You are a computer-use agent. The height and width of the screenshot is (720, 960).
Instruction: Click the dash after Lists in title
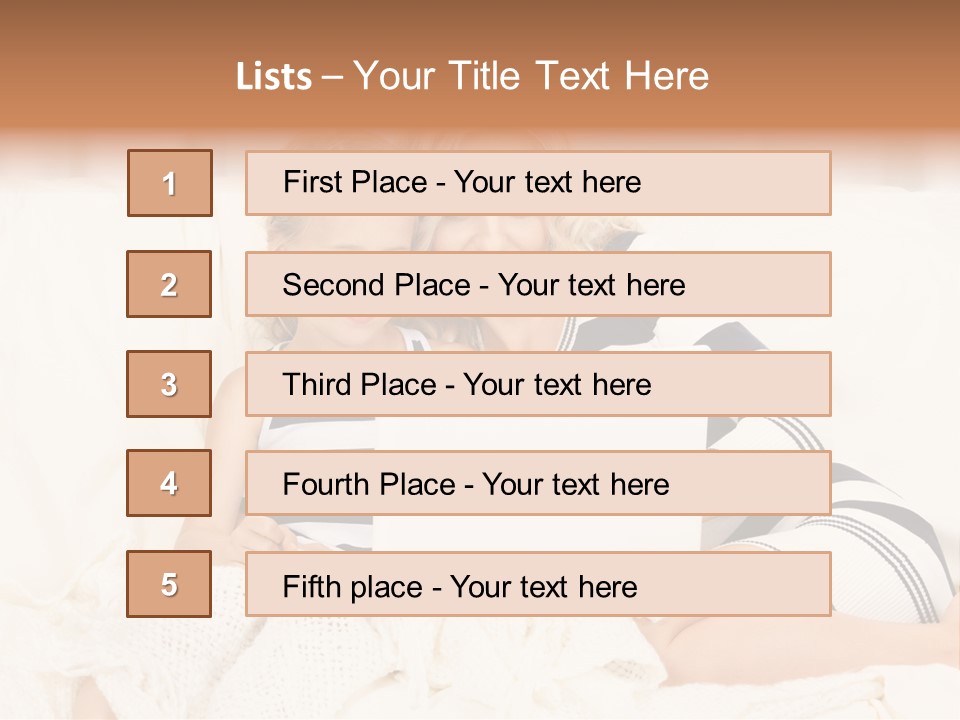[332, 78]
